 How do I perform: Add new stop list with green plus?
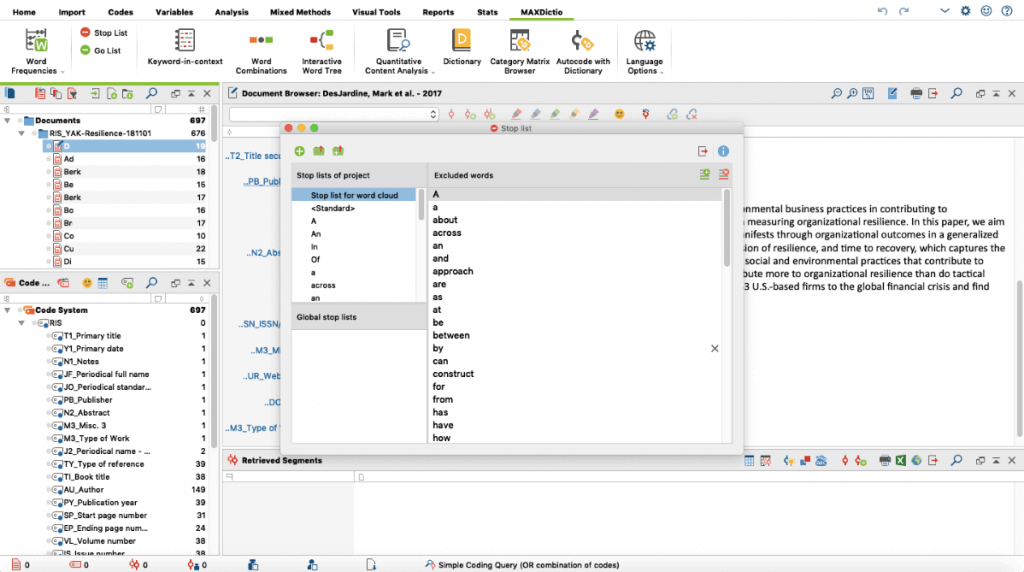[300, 151]
